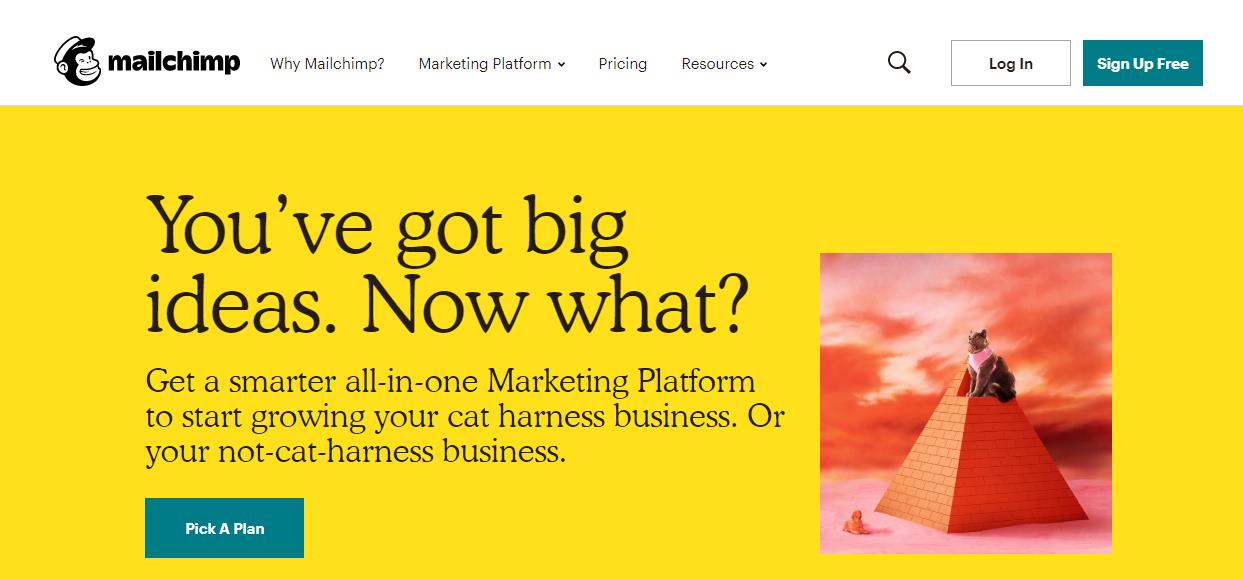Click the Sign Up Free button
This screenshot has width=1243, height=580.
click(x=1142, y=63)
